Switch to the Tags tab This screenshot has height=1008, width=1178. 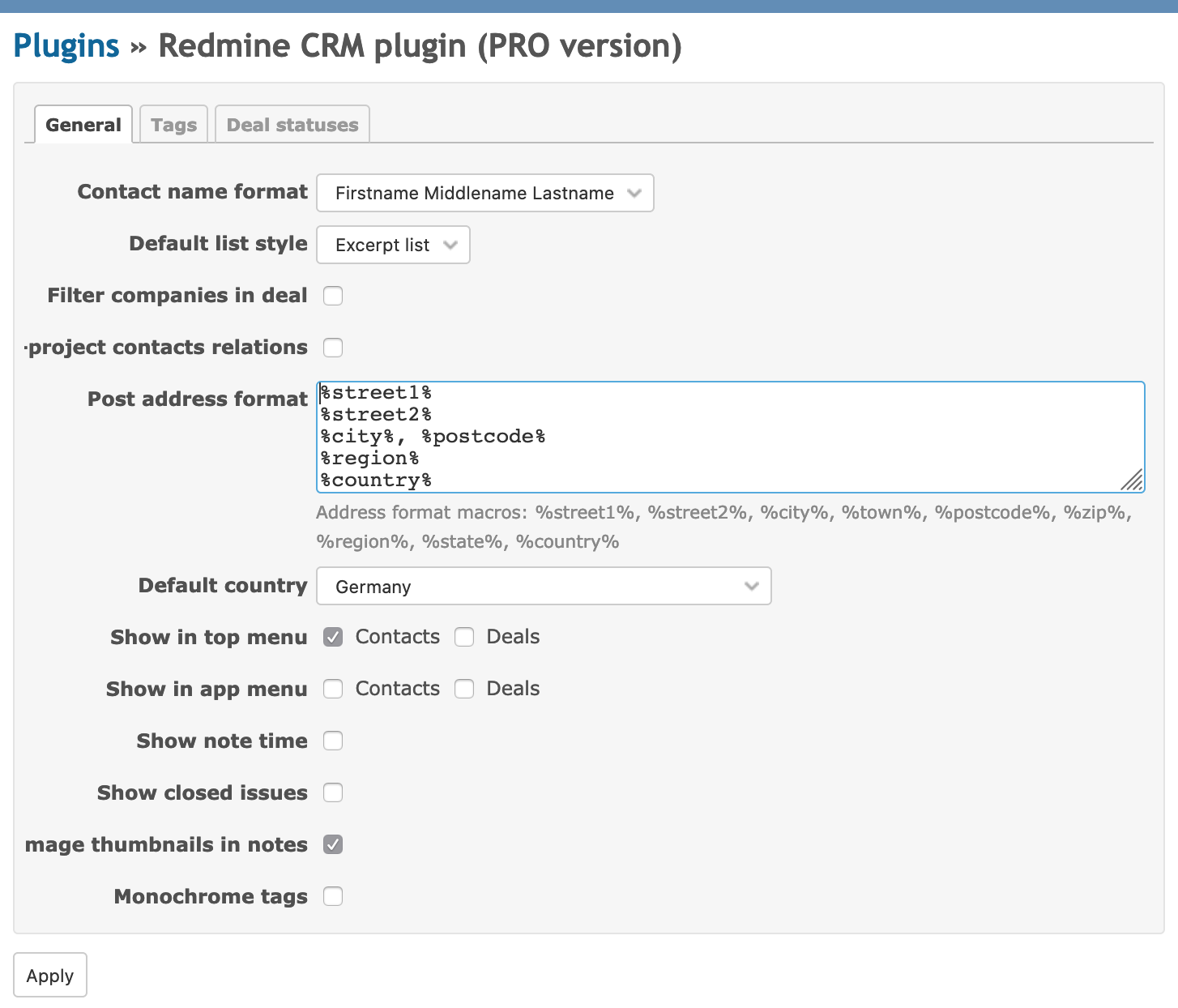click(174, 125)
